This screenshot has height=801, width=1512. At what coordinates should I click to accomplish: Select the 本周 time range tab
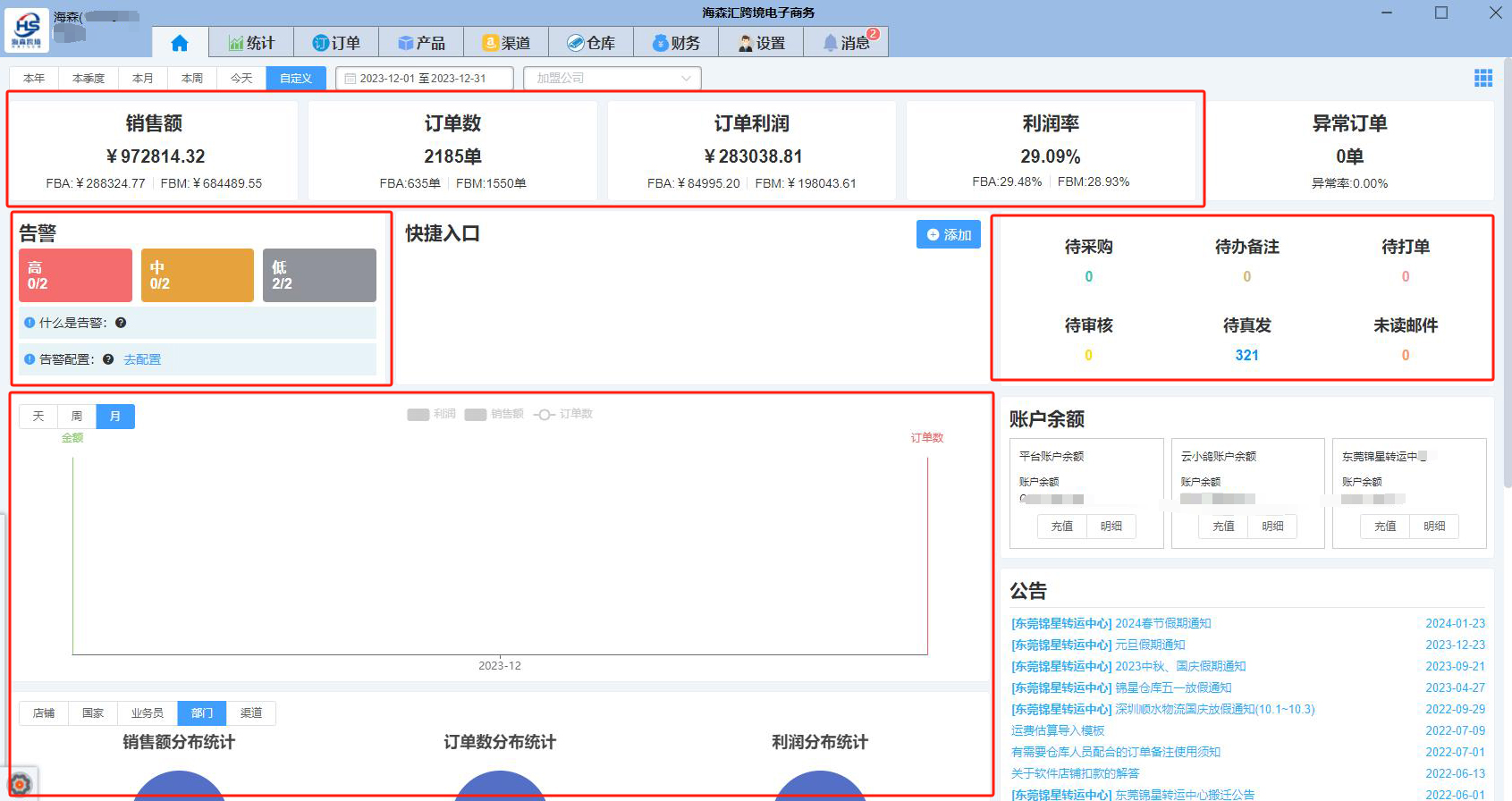tap(192, 79)
